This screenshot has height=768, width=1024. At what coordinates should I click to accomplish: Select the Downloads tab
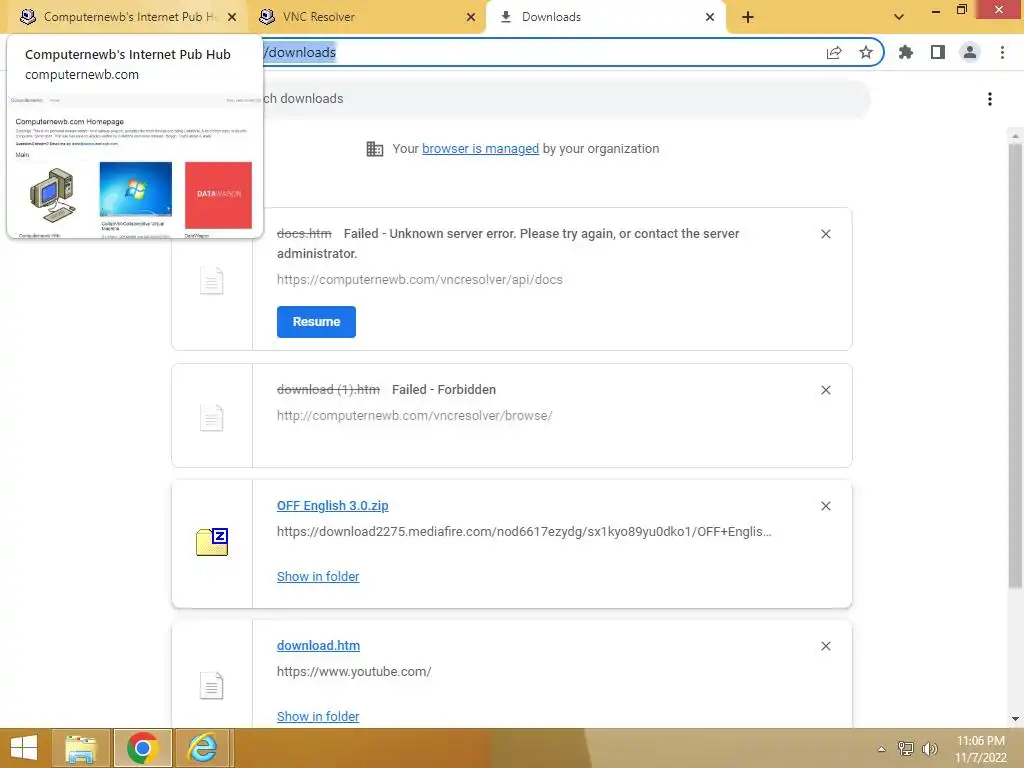click(605, 17)
